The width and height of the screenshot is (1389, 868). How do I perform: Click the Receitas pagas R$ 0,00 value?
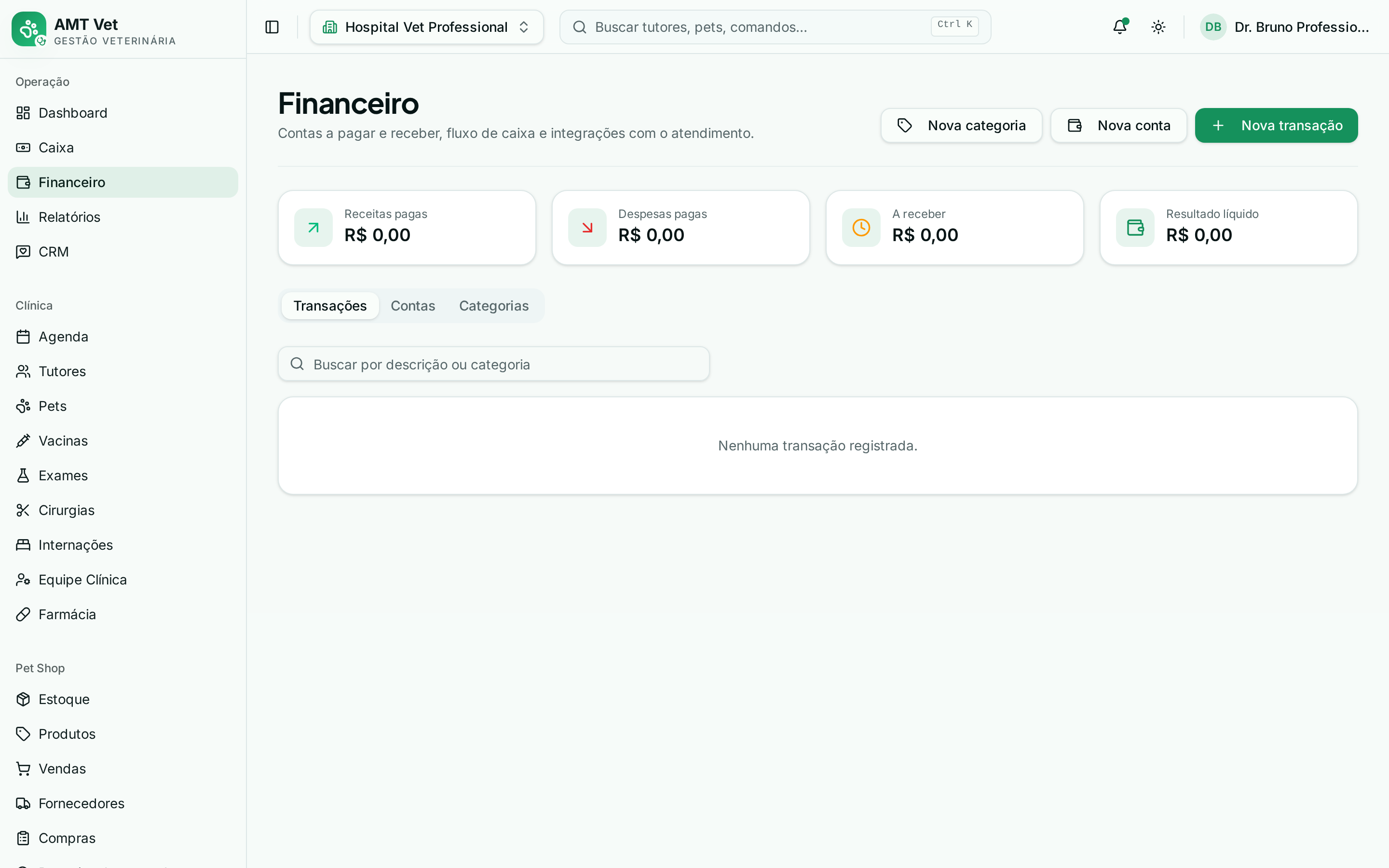click(x=377, y=235)
